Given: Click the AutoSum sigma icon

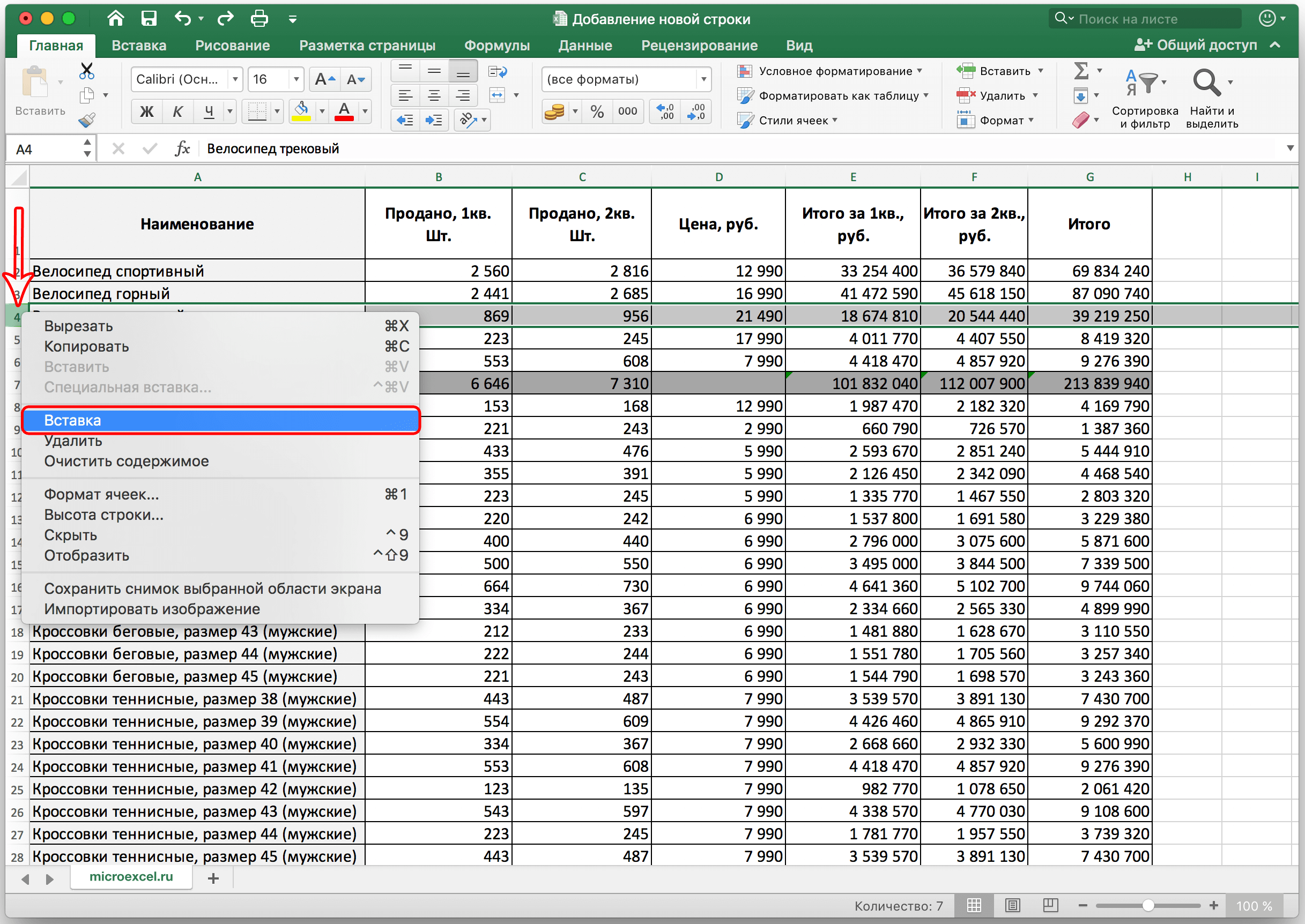Looking at the screenshot, I should coord(1081,71).
